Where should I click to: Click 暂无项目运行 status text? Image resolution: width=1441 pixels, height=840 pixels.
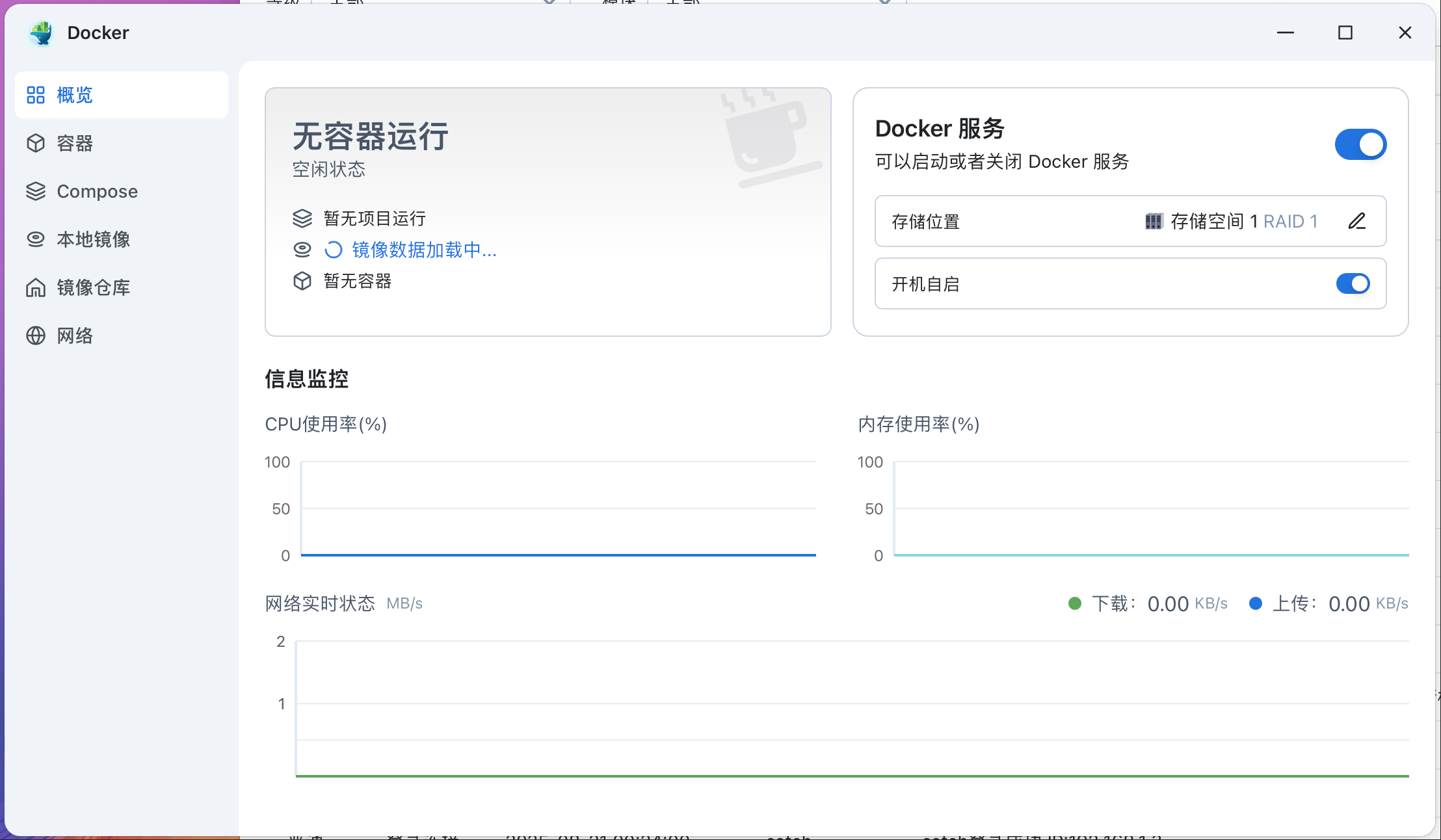click(375, 218)
